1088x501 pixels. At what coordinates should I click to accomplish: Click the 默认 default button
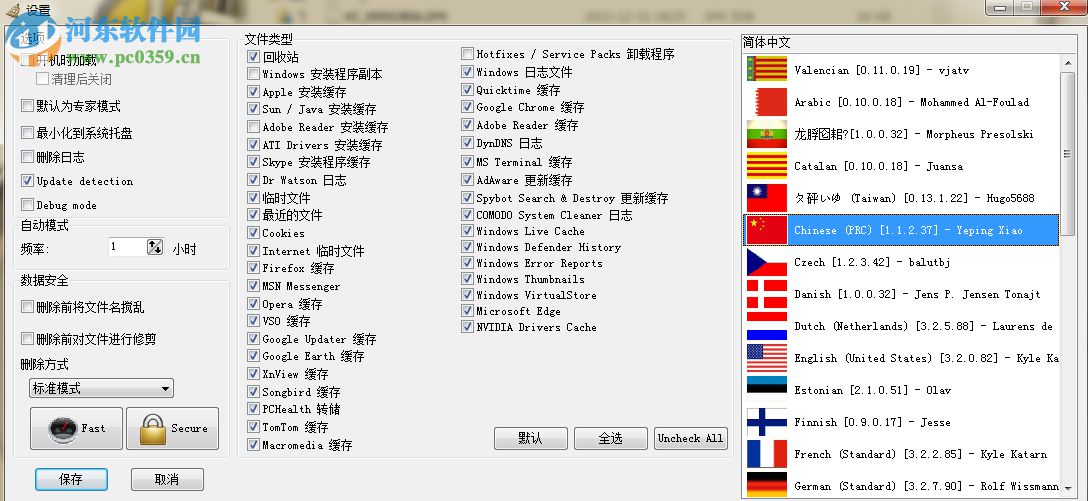(x=531, y=439)
